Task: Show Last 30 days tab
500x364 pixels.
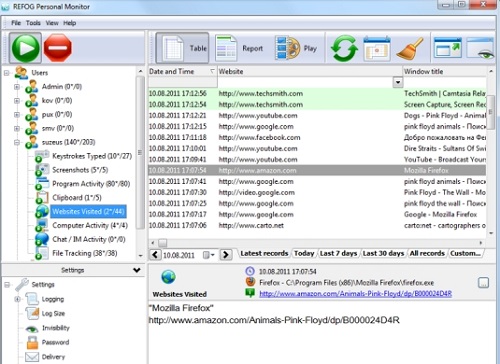Action: coord(383,253)
